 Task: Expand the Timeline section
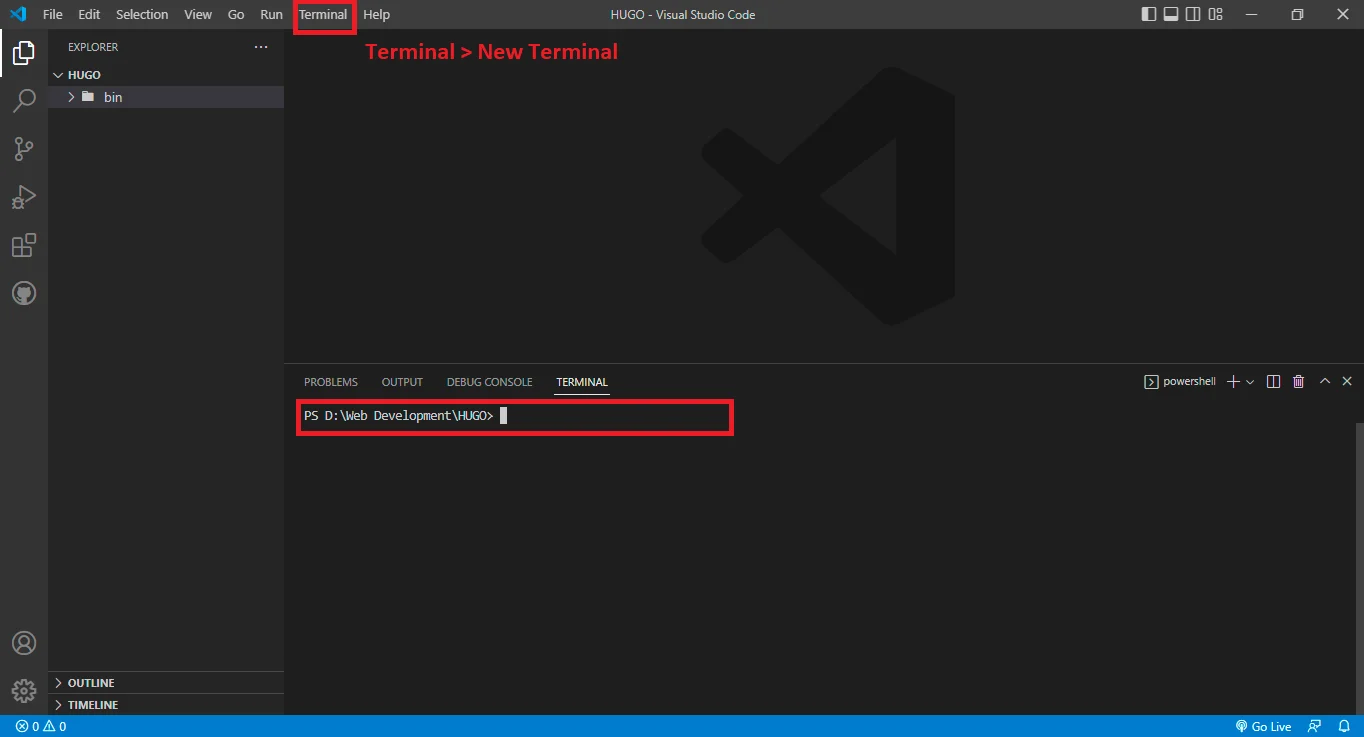(166, 705)
